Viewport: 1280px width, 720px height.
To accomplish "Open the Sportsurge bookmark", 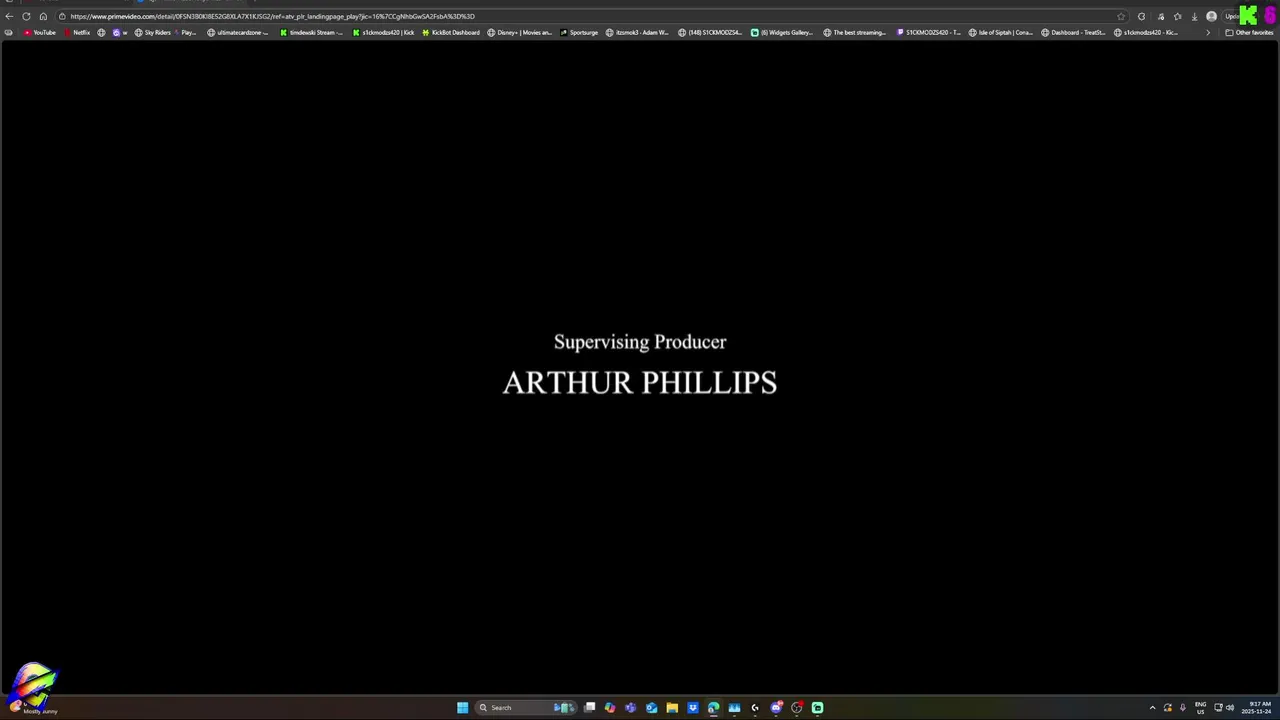I will pyautogui.click(x=579, y=32).
